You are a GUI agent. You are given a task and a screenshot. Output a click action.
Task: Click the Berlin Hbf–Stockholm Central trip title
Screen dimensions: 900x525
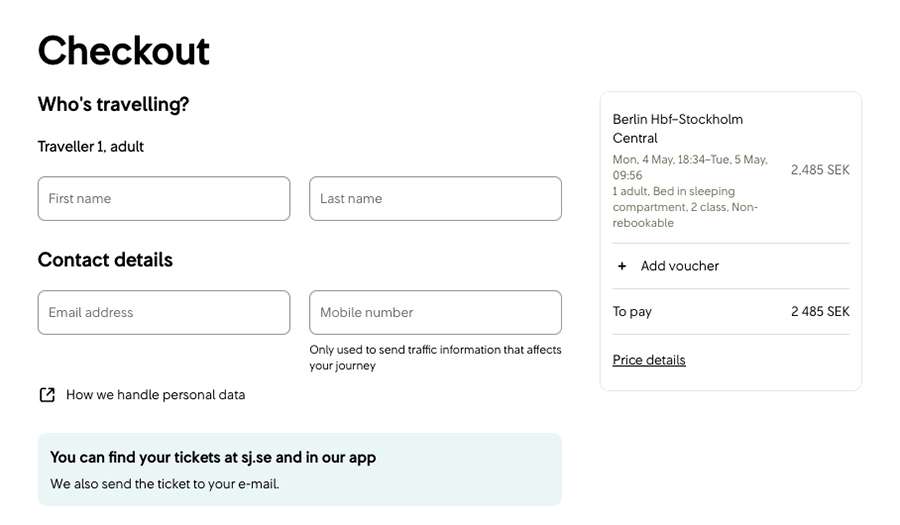pyautogui.click(x=677, y=128)
